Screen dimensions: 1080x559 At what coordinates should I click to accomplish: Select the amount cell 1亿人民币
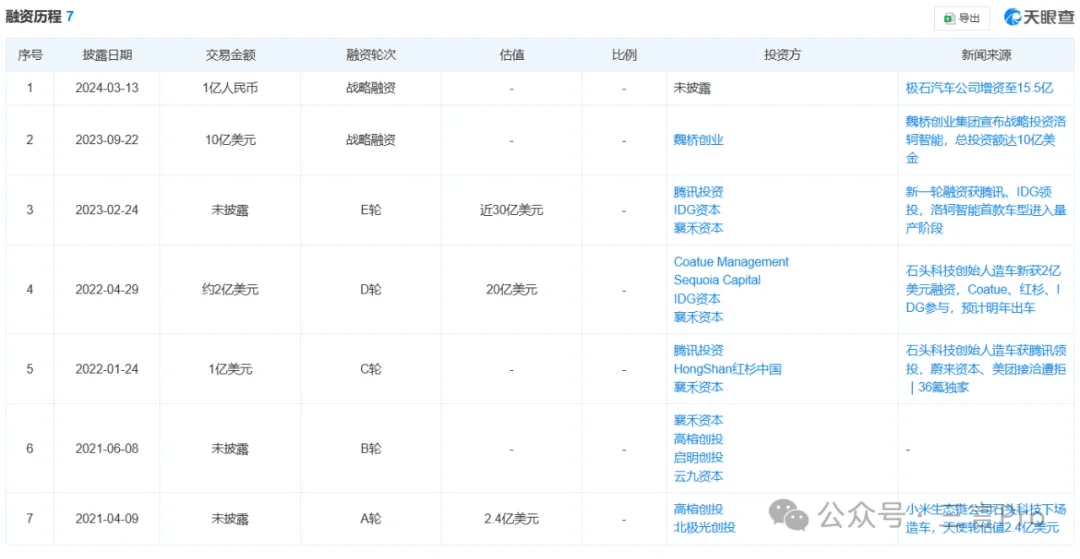[230, 88]
